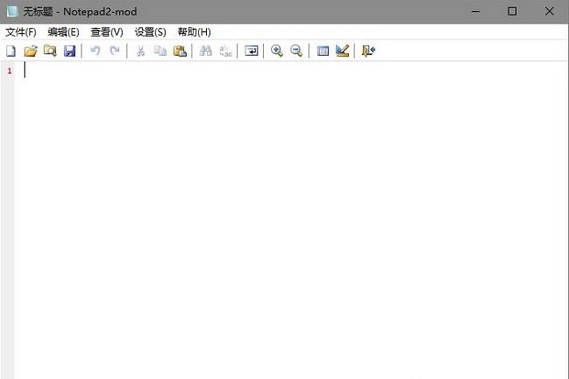Open the Replace tool icon
Image resolution: width=569 pixels, height=379 pixels.
coord(225,51)
